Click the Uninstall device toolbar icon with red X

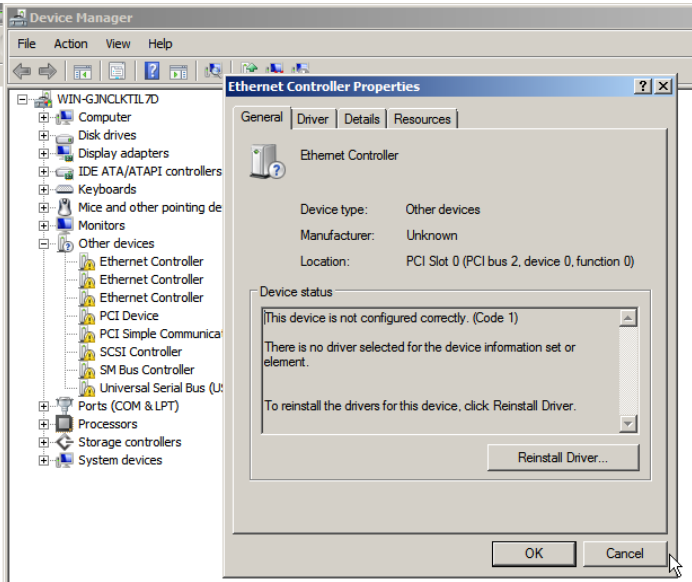tap(275, 68)
